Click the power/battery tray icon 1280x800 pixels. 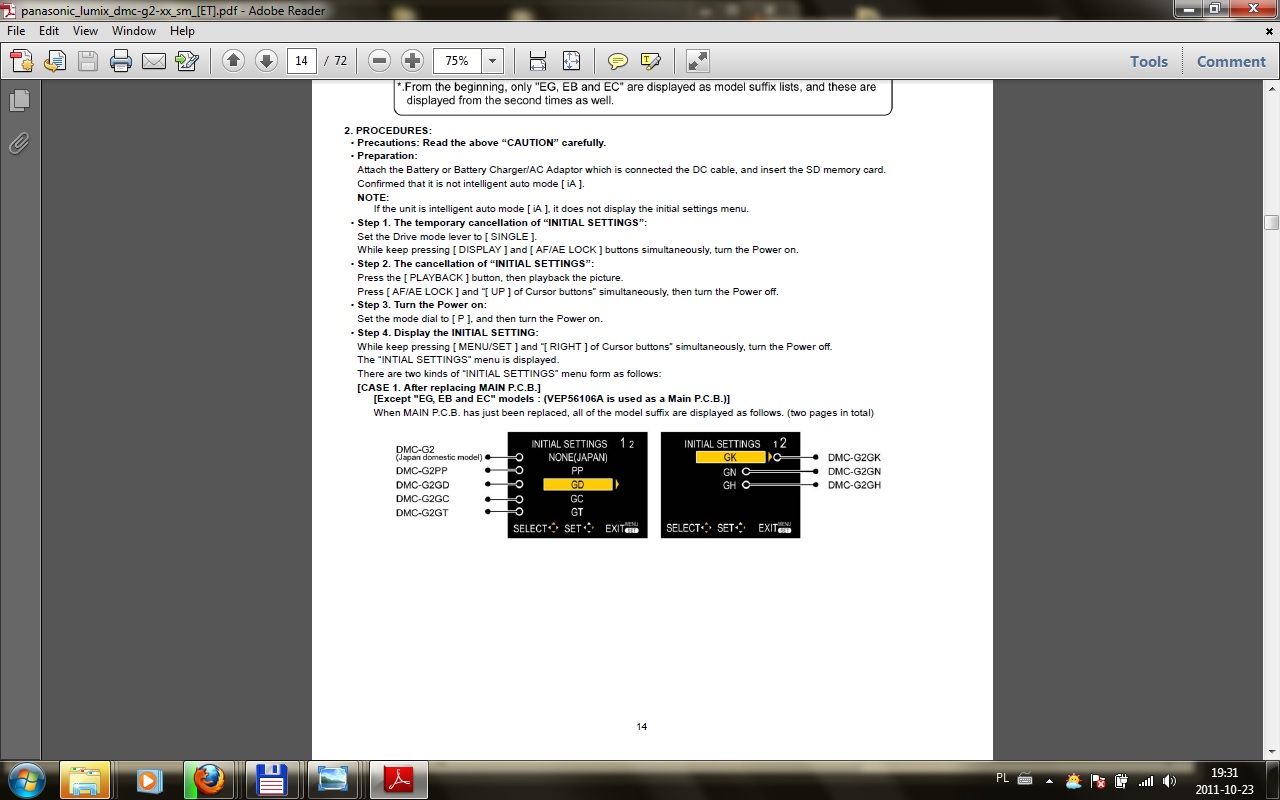(x=1122, y=780)
